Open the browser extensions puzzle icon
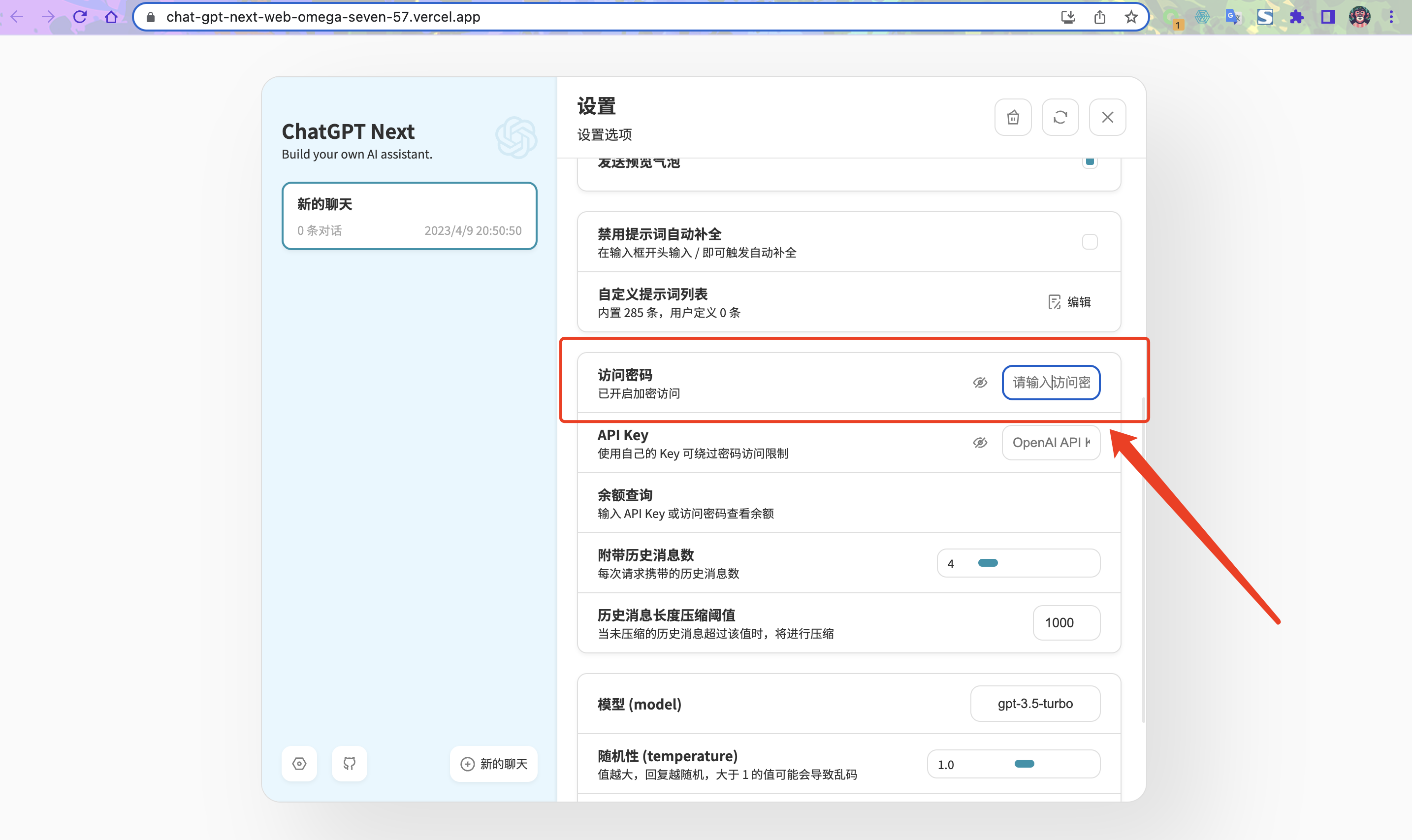1412x840 pixels. coord(1297,17)
